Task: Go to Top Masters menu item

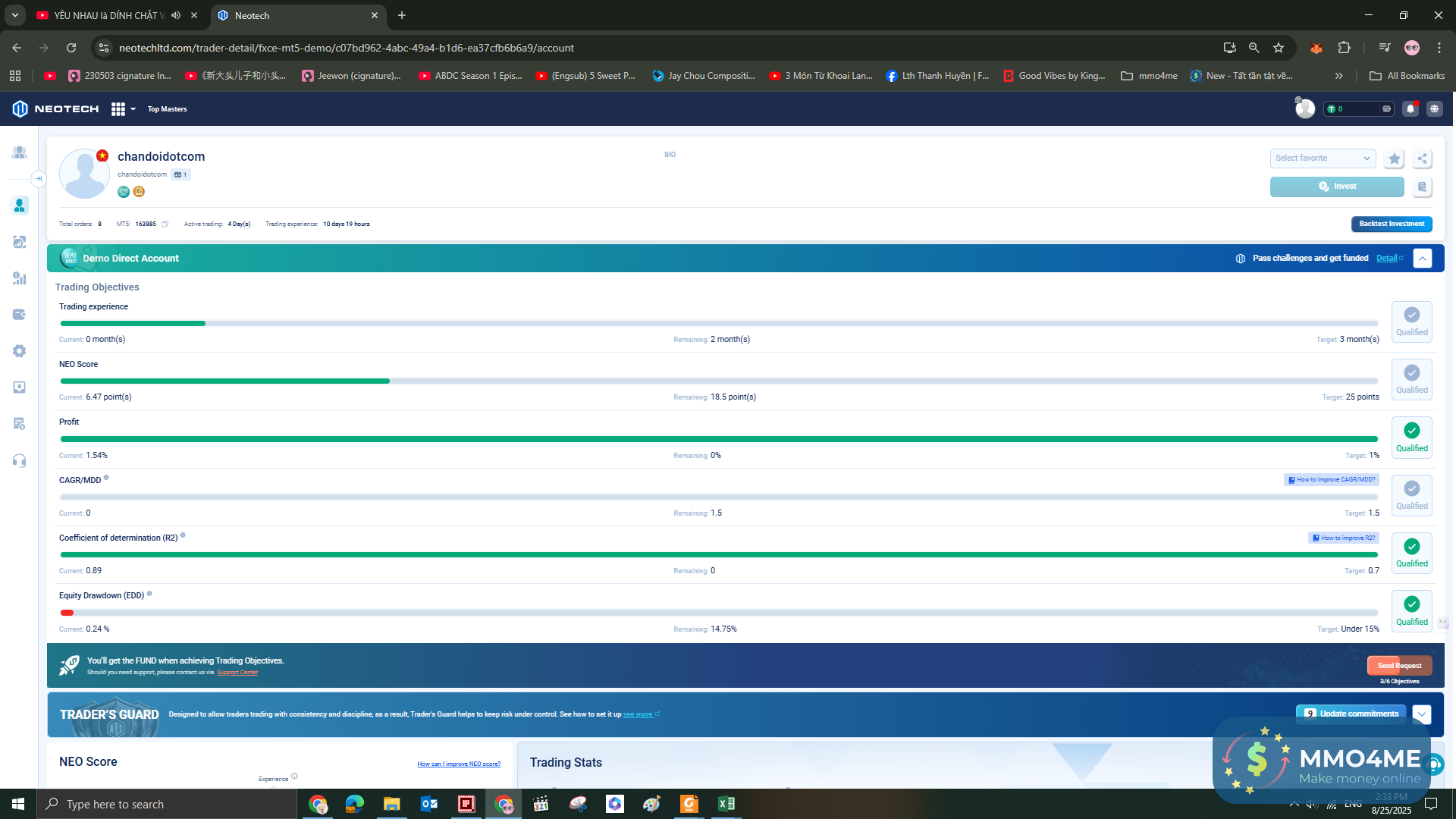Action: 167,109
